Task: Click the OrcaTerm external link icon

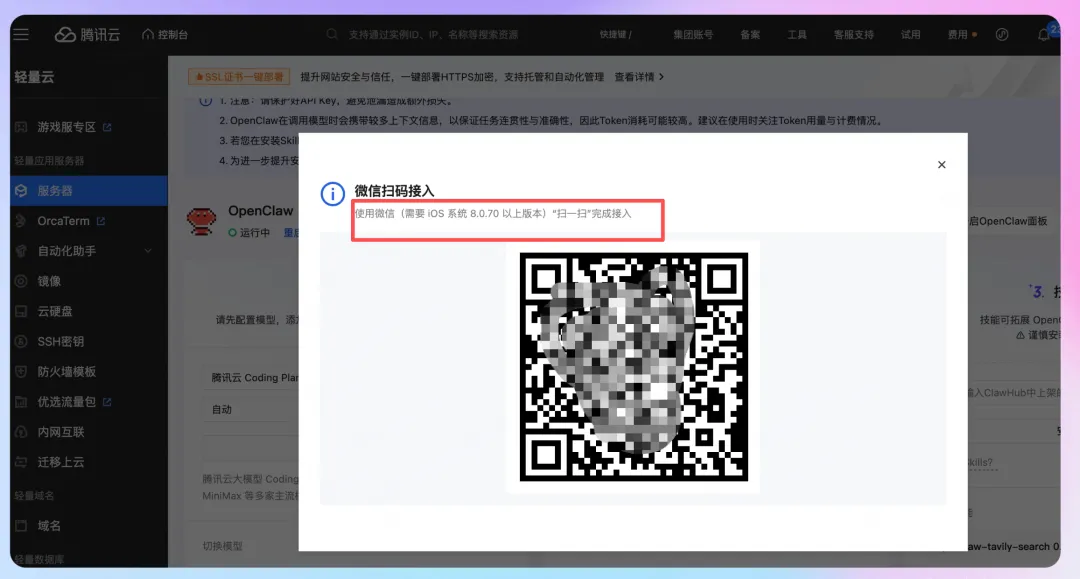Action: click(101, 221)
